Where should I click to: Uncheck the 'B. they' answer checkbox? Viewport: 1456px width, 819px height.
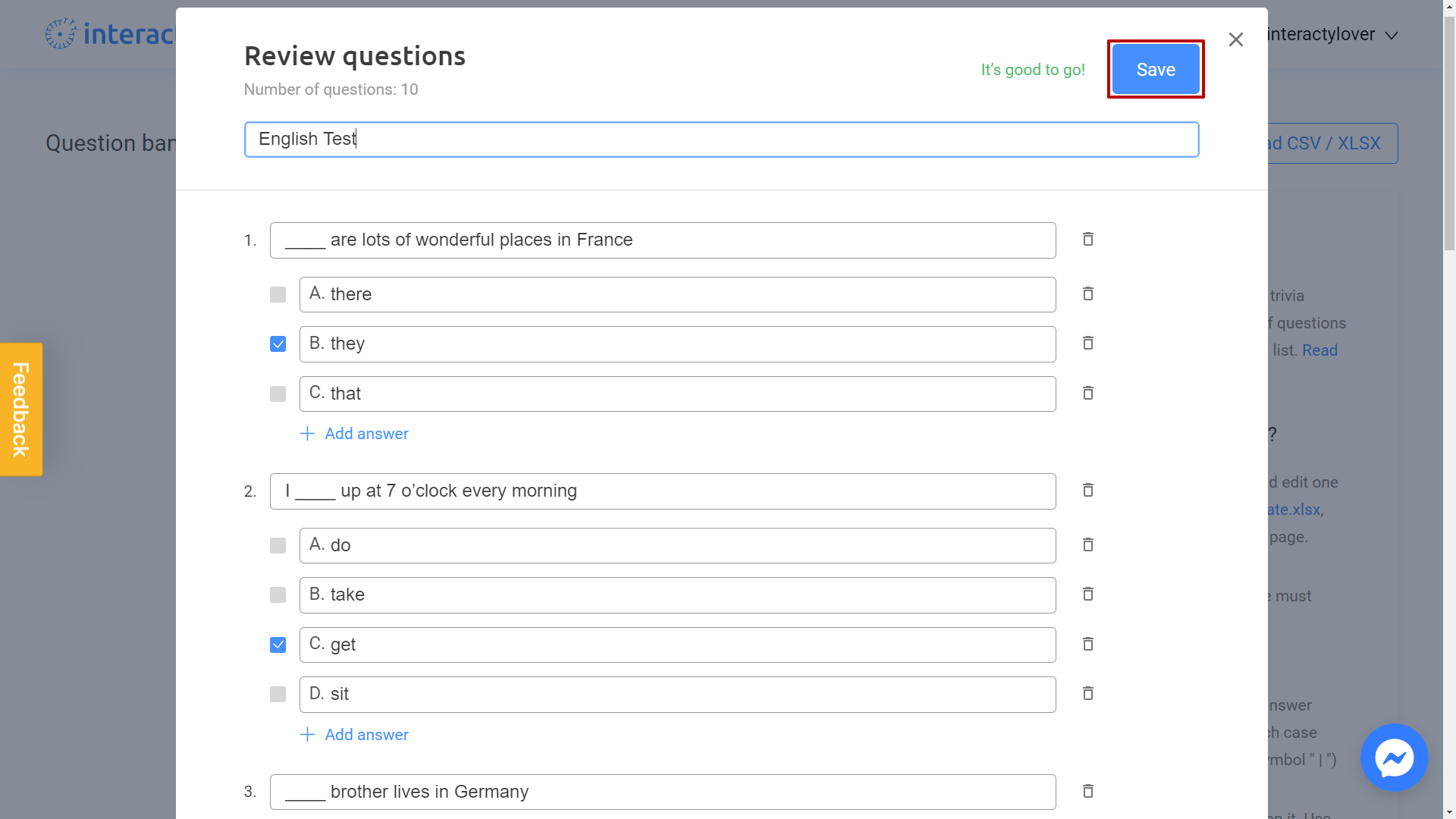click(278, 344)
